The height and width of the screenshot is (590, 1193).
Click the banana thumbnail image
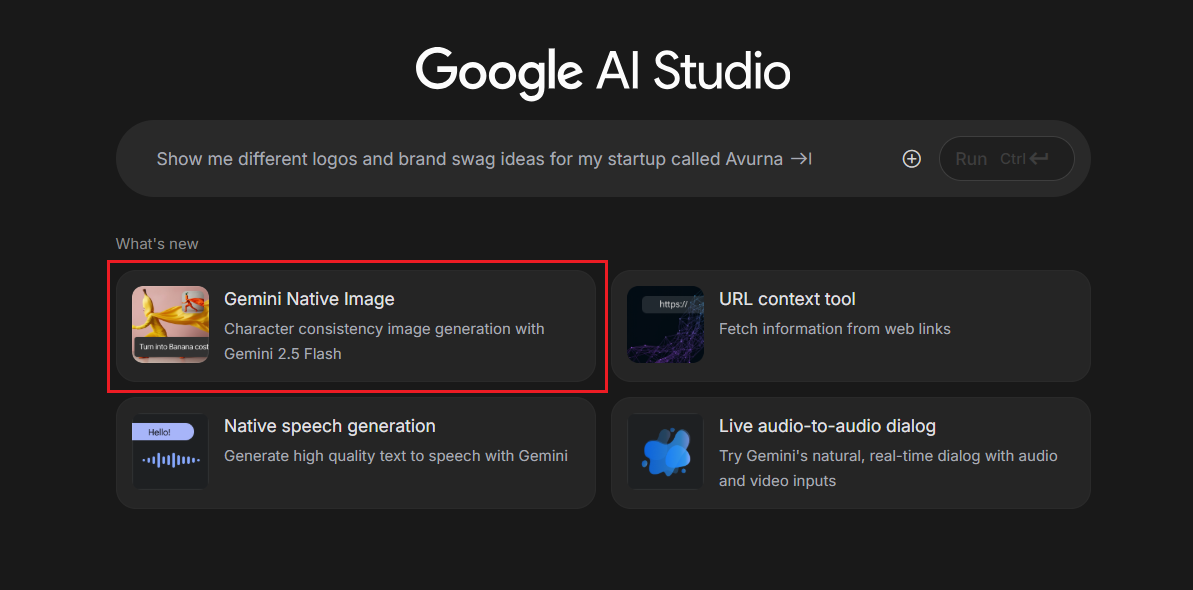coord(170,324)
